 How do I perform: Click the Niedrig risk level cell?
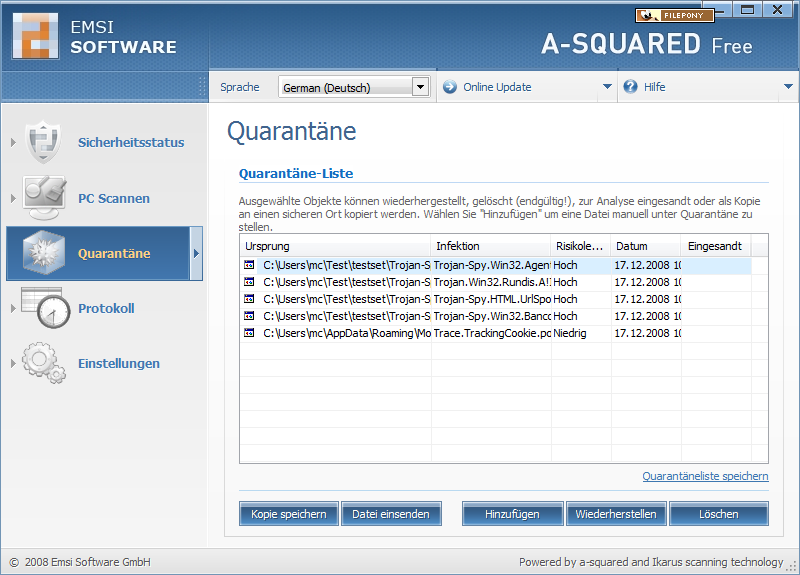point(582,333)
